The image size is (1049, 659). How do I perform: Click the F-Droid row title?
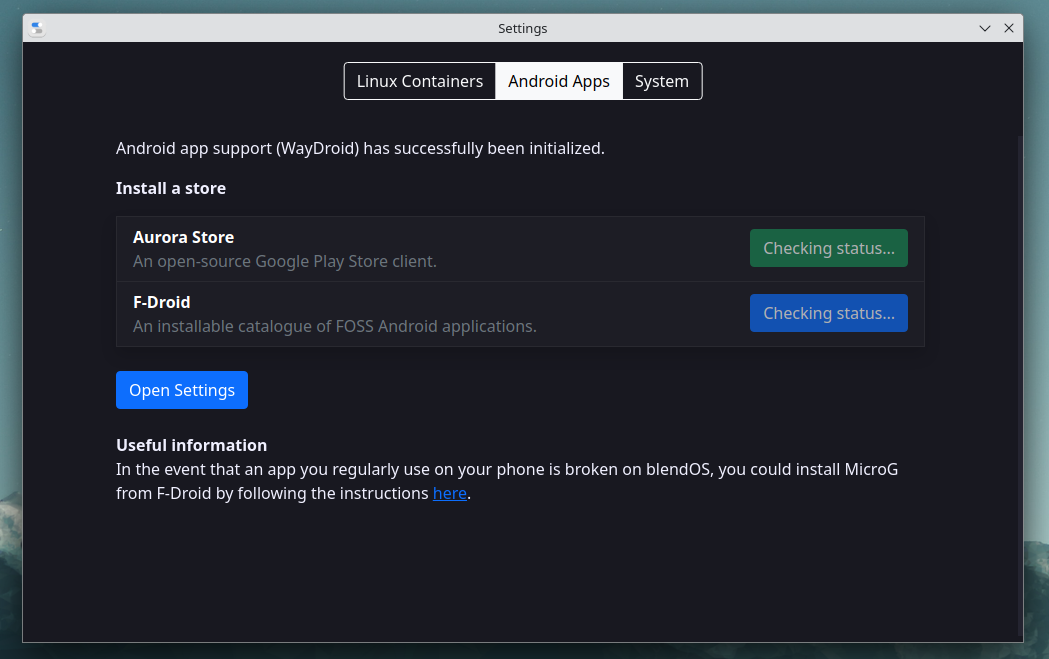pos(162,302)
